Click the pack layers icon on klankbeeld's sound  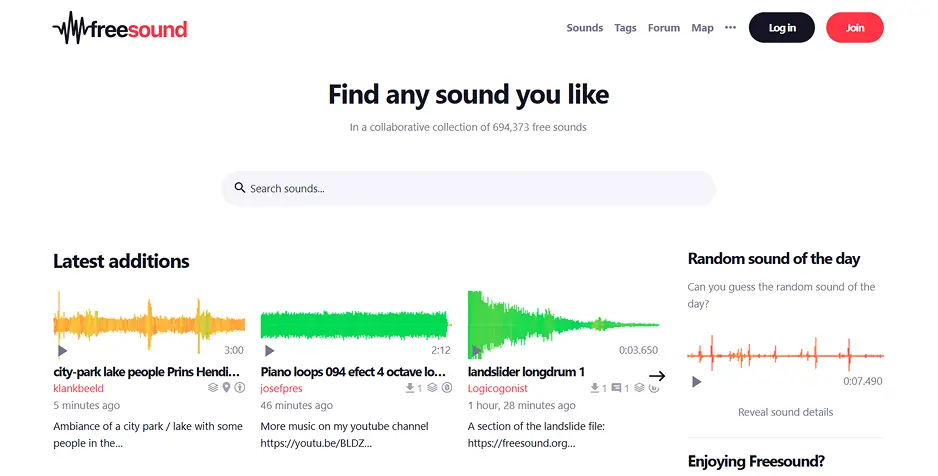coord(213,387)
